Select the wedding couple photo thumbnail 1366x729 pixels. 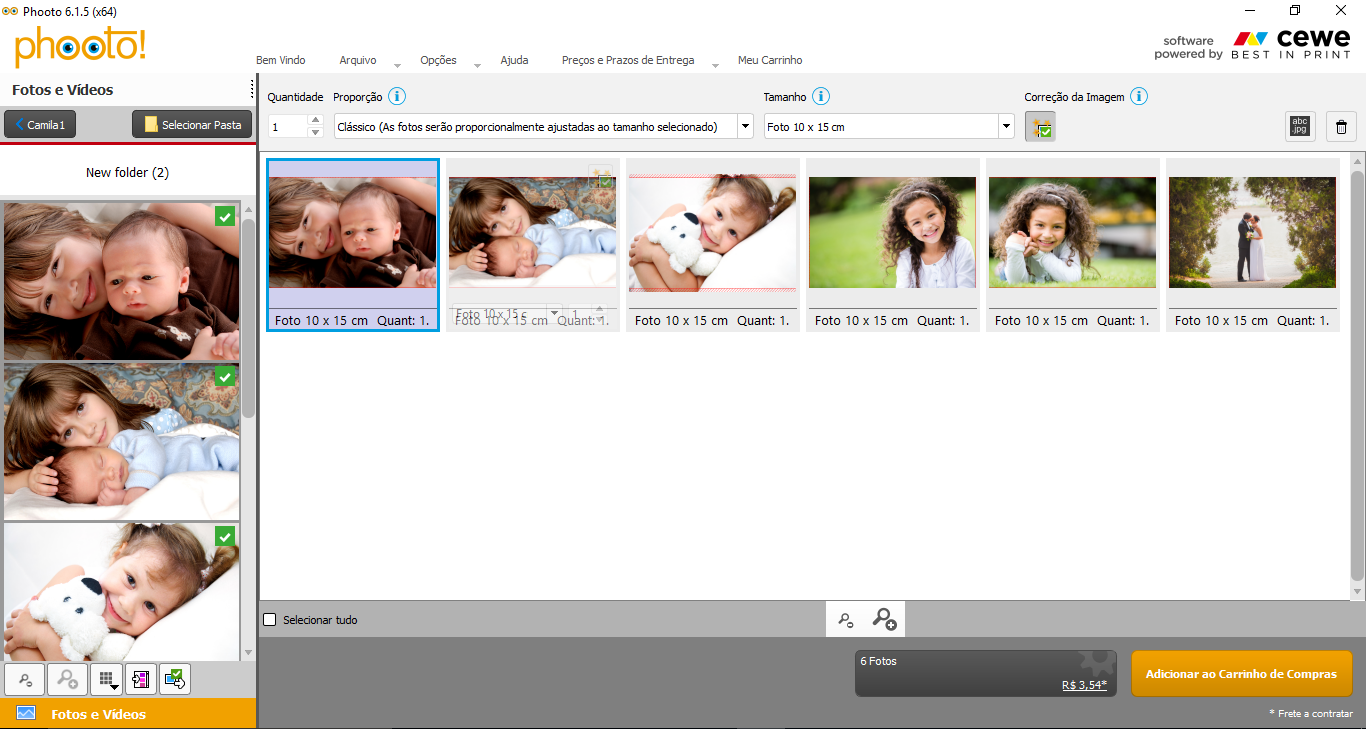pyautogui.click(x=1252, y=232)
